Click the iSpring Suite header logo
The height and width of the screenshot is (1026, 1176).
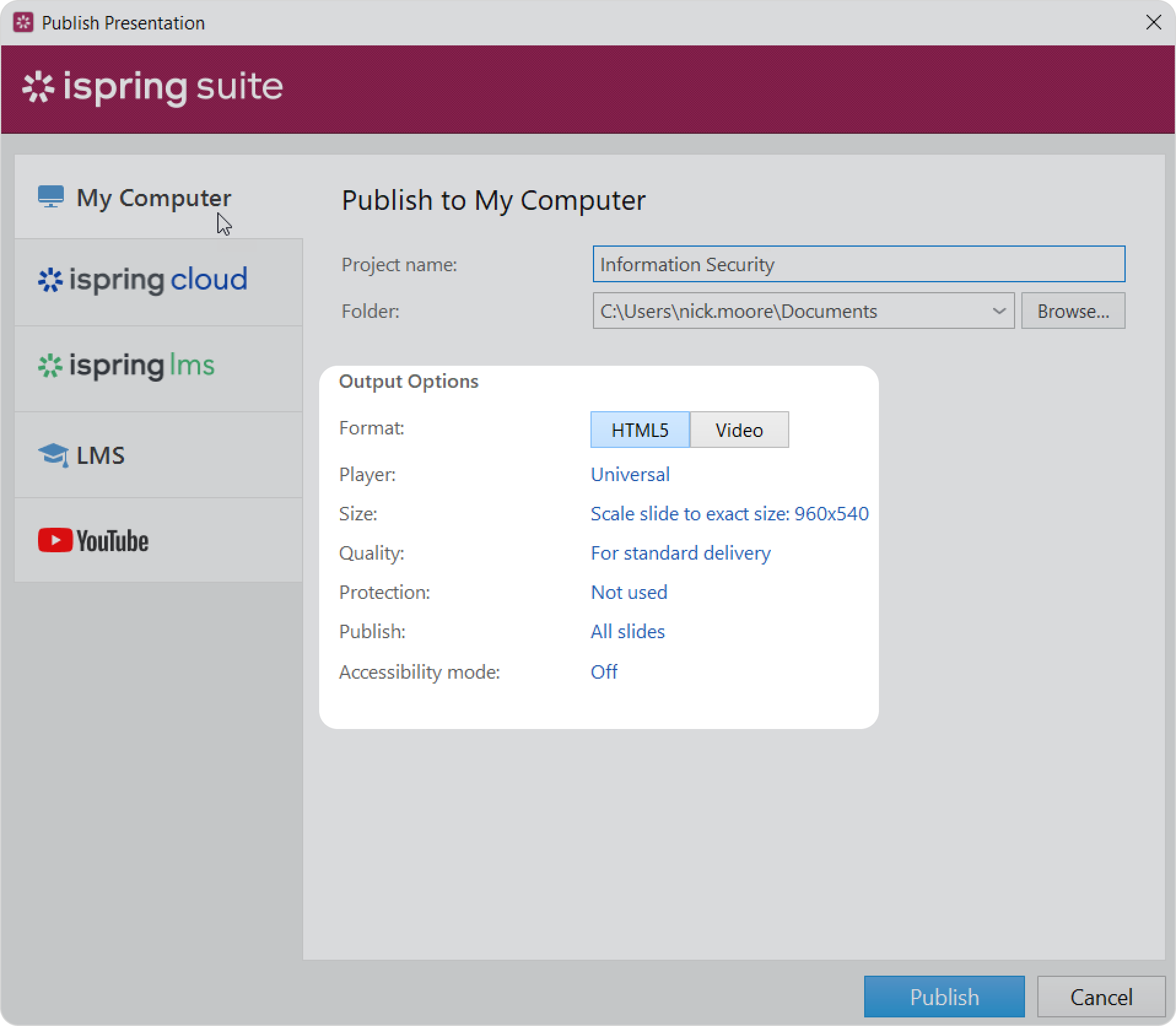point(152,87)
